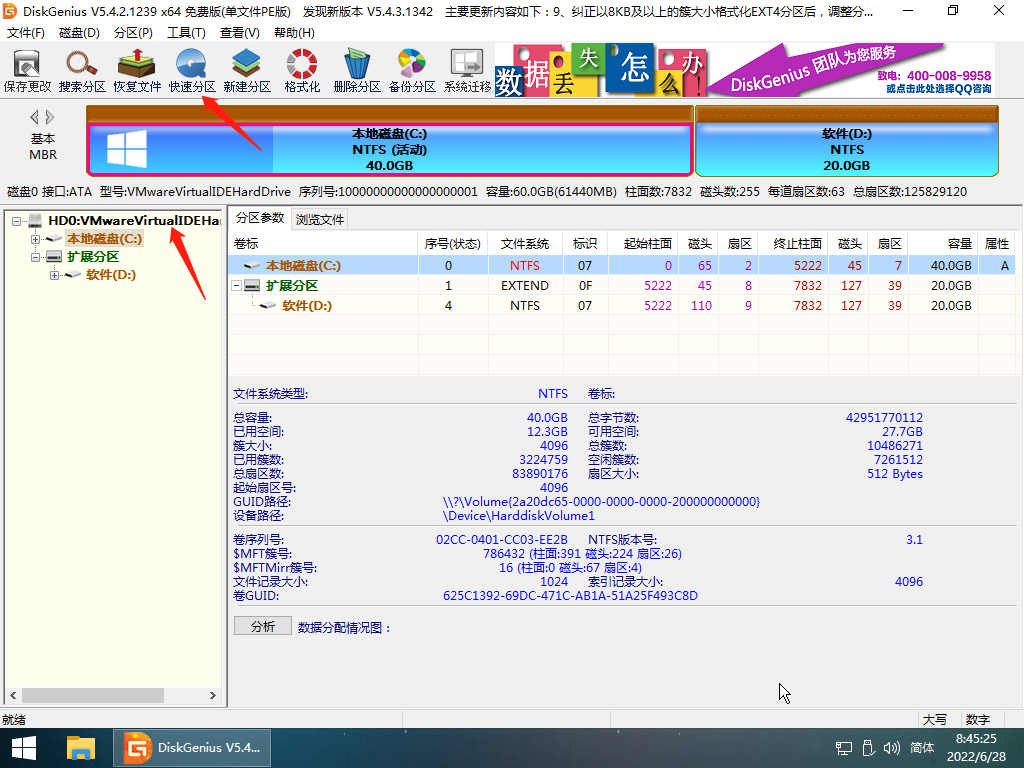The height and width of the screenshot is (768, 1024).
Task: Click the 分析 button
Action: coord(262,626)
